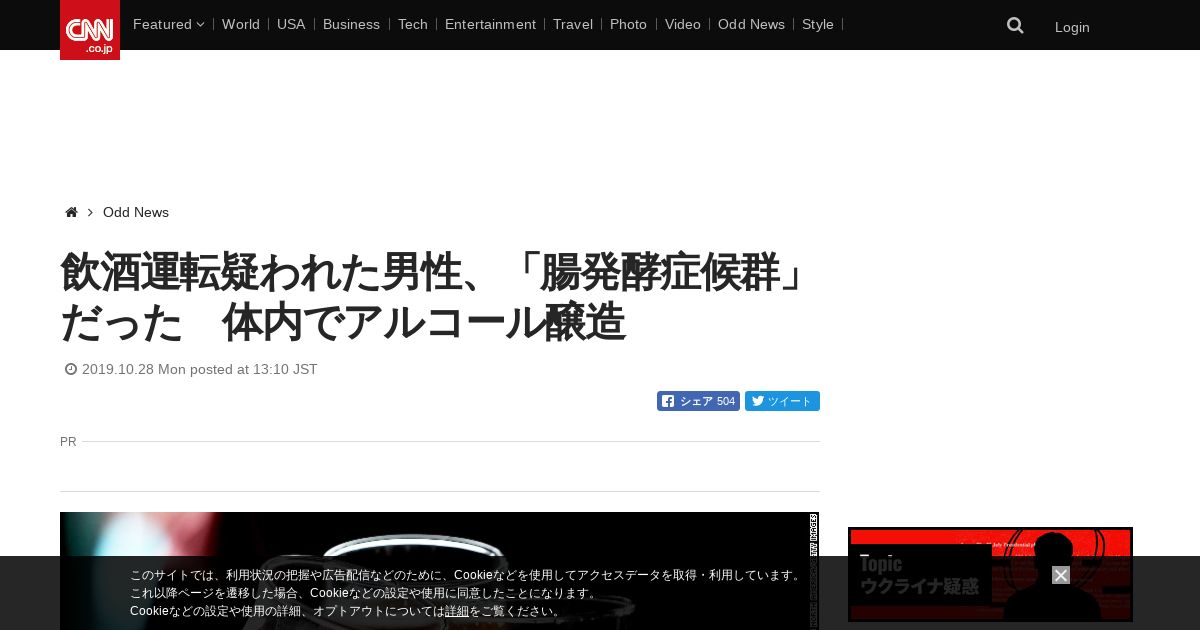Open the Video section

point(683,24)
